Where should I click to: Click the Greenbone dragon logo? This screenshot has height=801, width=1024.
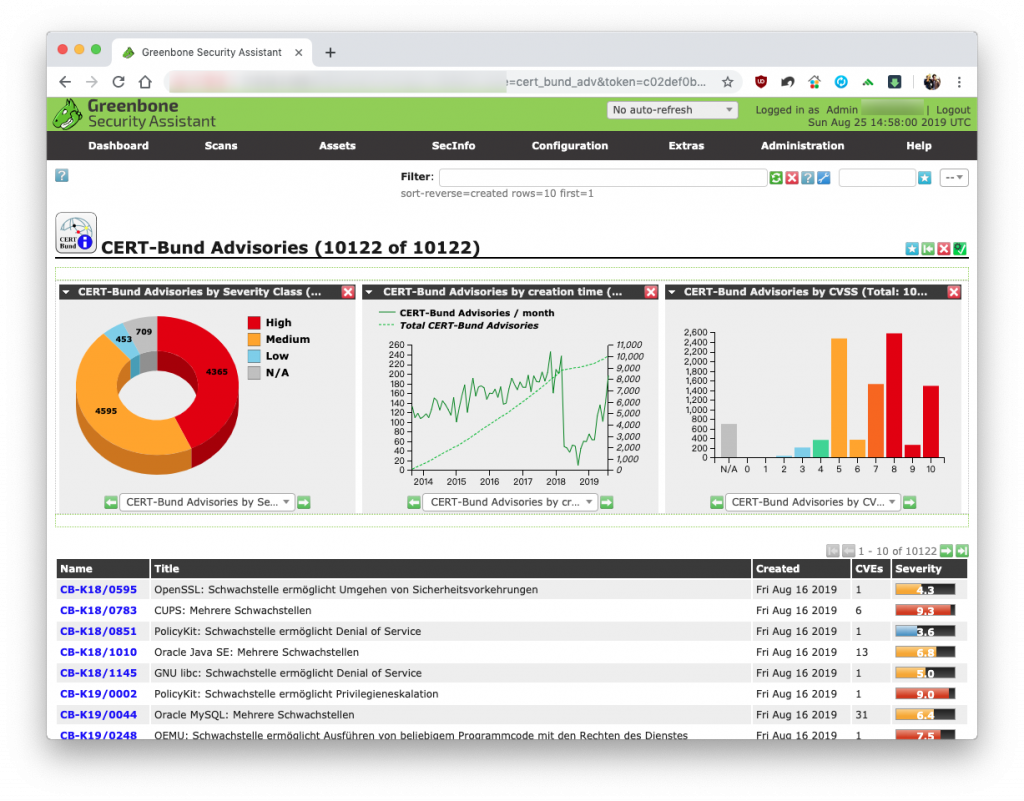tap(67, 114)
